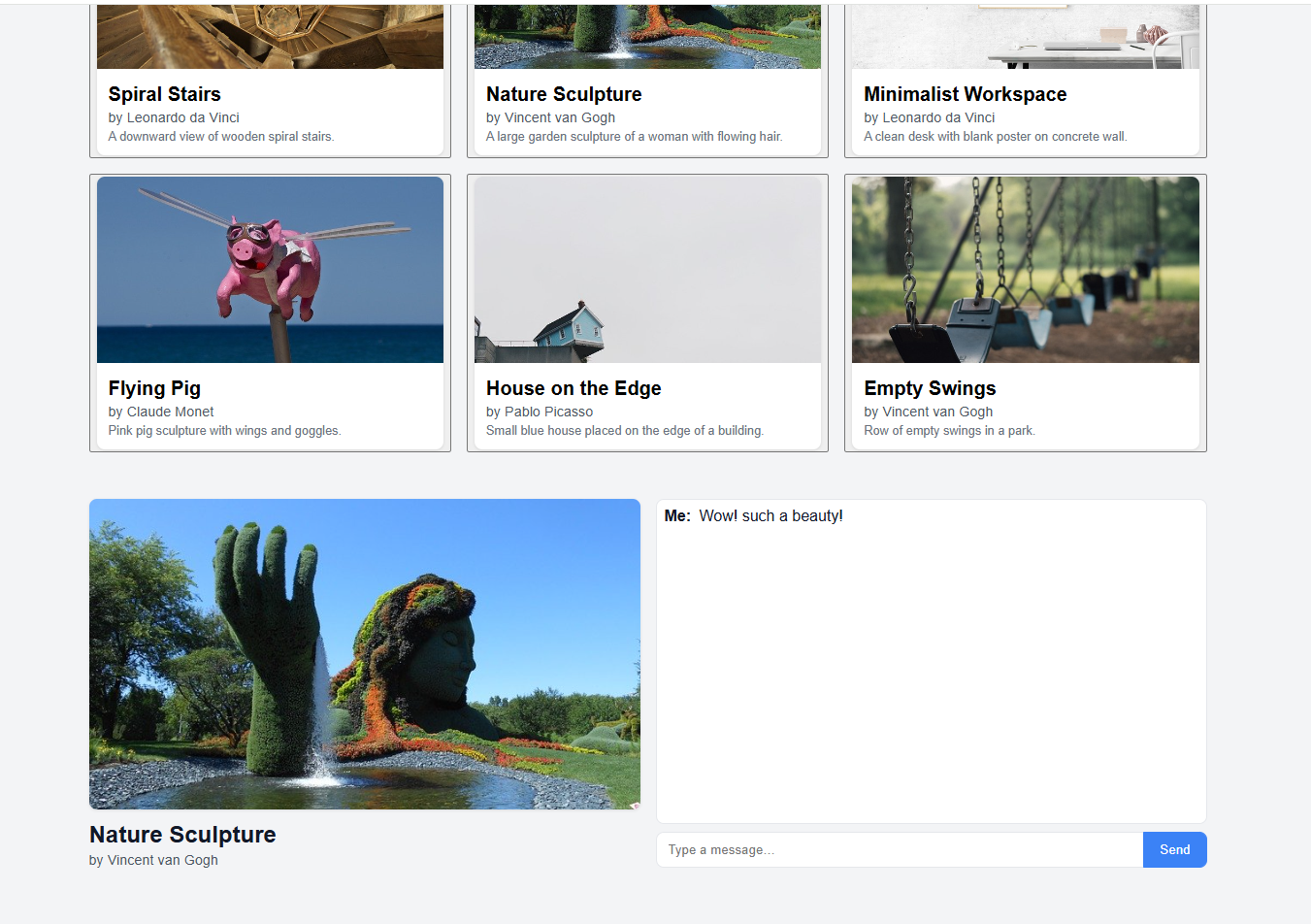The height and width of the screenshot is (924, 1311).
Task: Click the Empty Swings picture
Action: click(1025, 269)
